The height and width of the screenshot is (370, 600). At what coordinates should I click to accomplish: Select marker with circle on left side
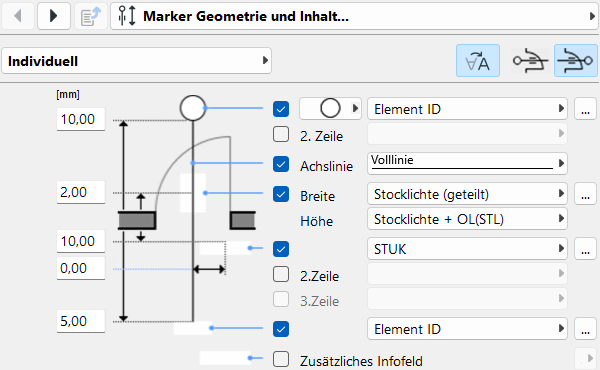click(530, 61)
